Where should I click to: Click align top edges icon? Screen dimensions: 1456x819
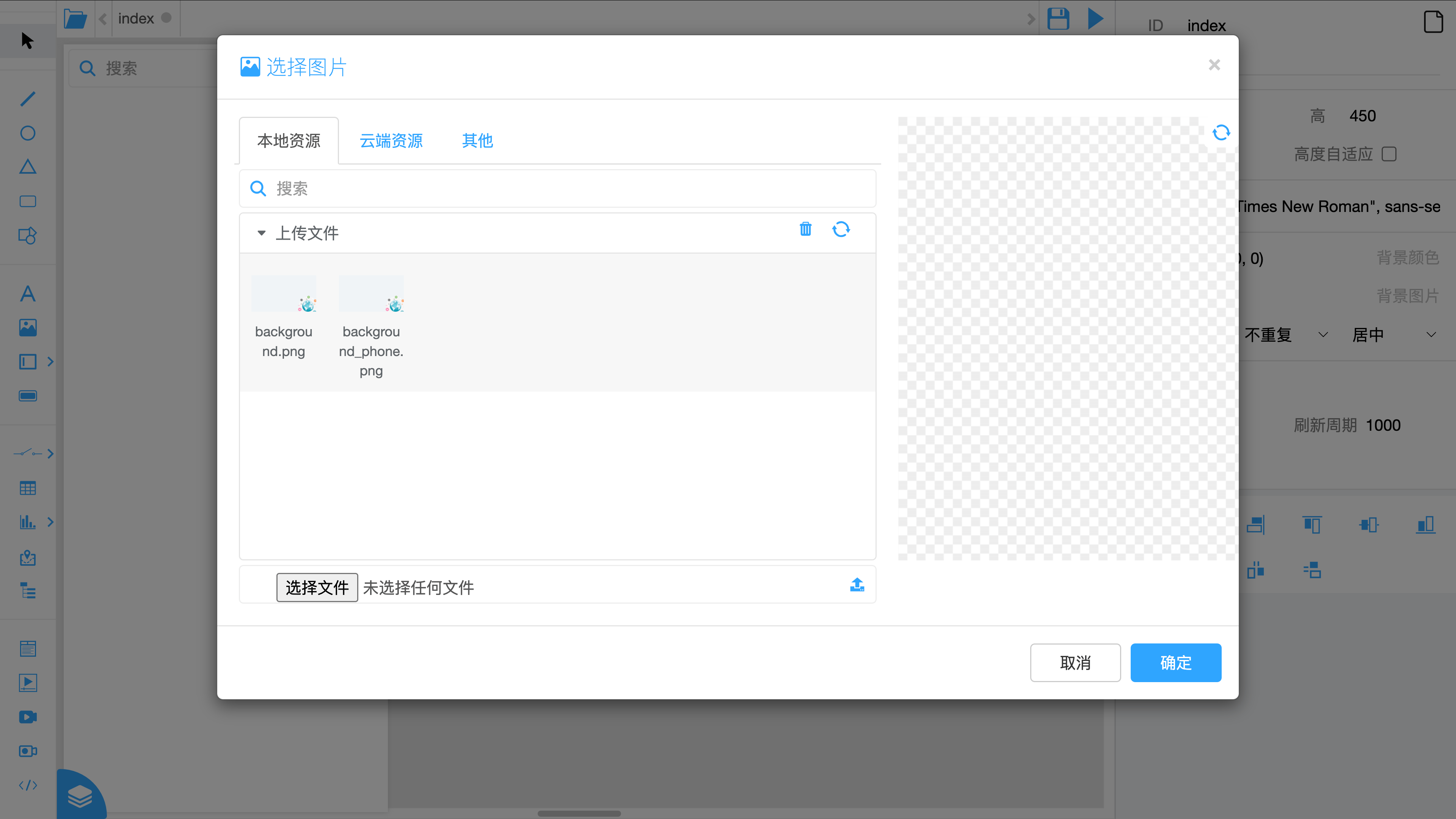click(1312, 524)
